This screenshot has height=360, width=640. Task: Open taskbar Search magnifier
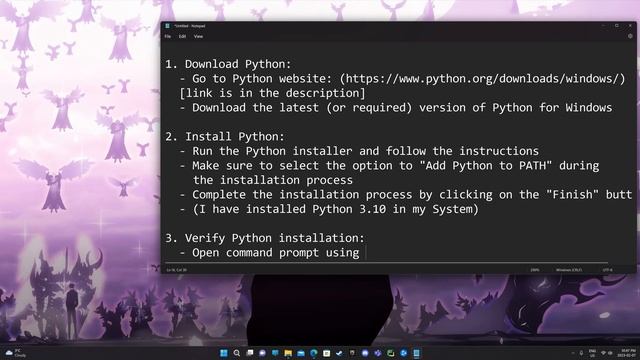click(236, 353)
